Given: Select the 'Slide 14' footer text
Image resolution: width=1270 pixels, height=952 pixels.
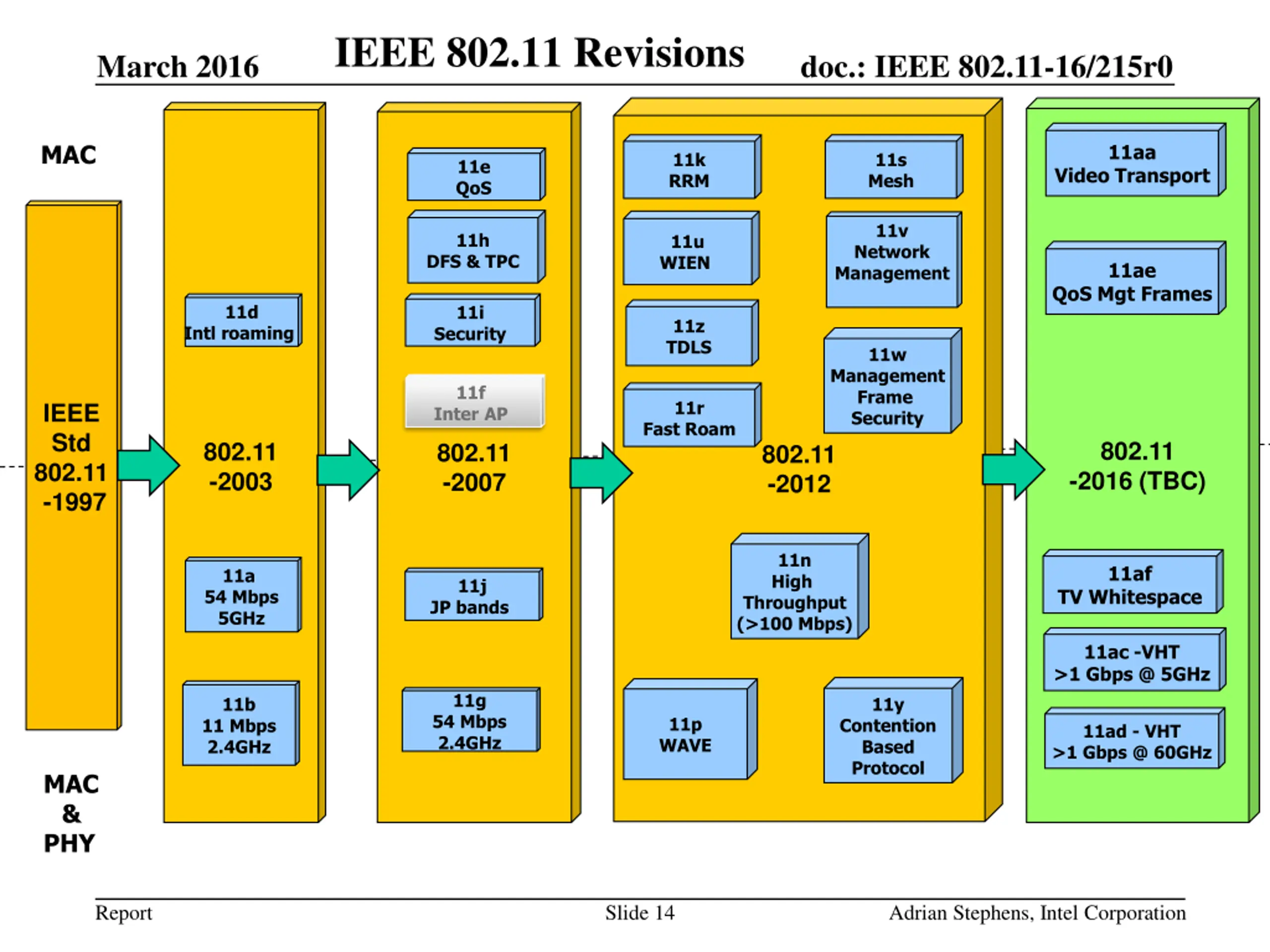Looking at the screenshot, I should tap(639, 913).
